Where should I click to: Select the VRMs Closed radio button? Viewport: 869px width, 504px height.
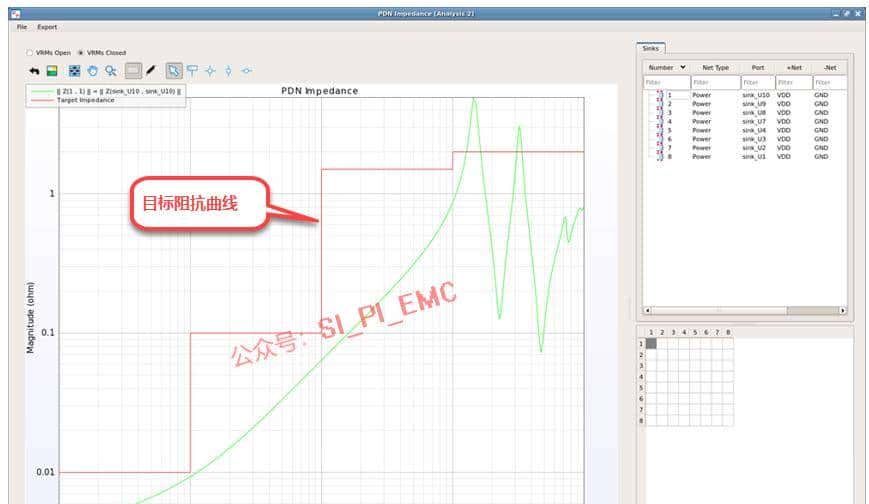point(81,52)
